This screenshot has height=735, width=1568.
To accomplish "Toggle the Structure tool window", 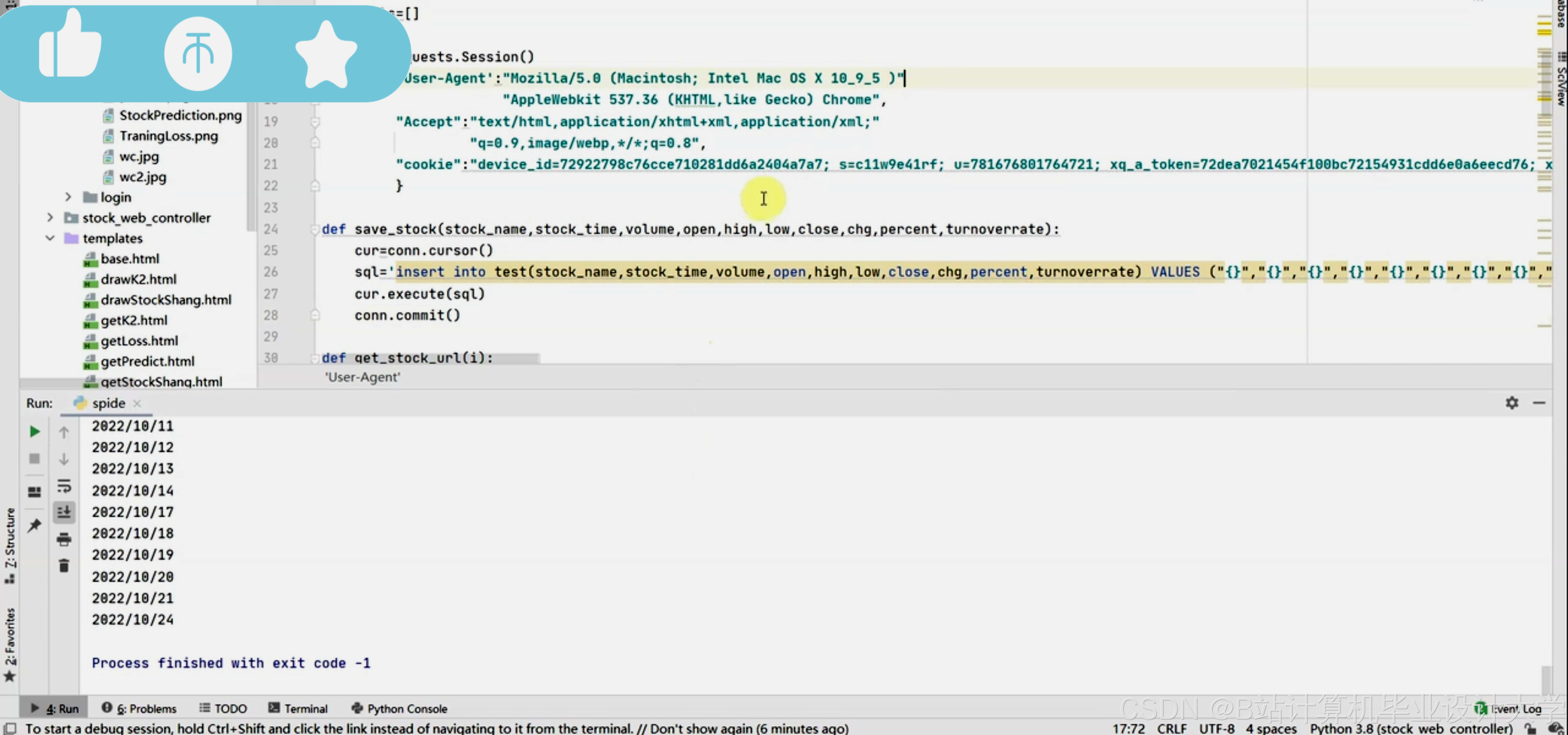I will point(10,544).
